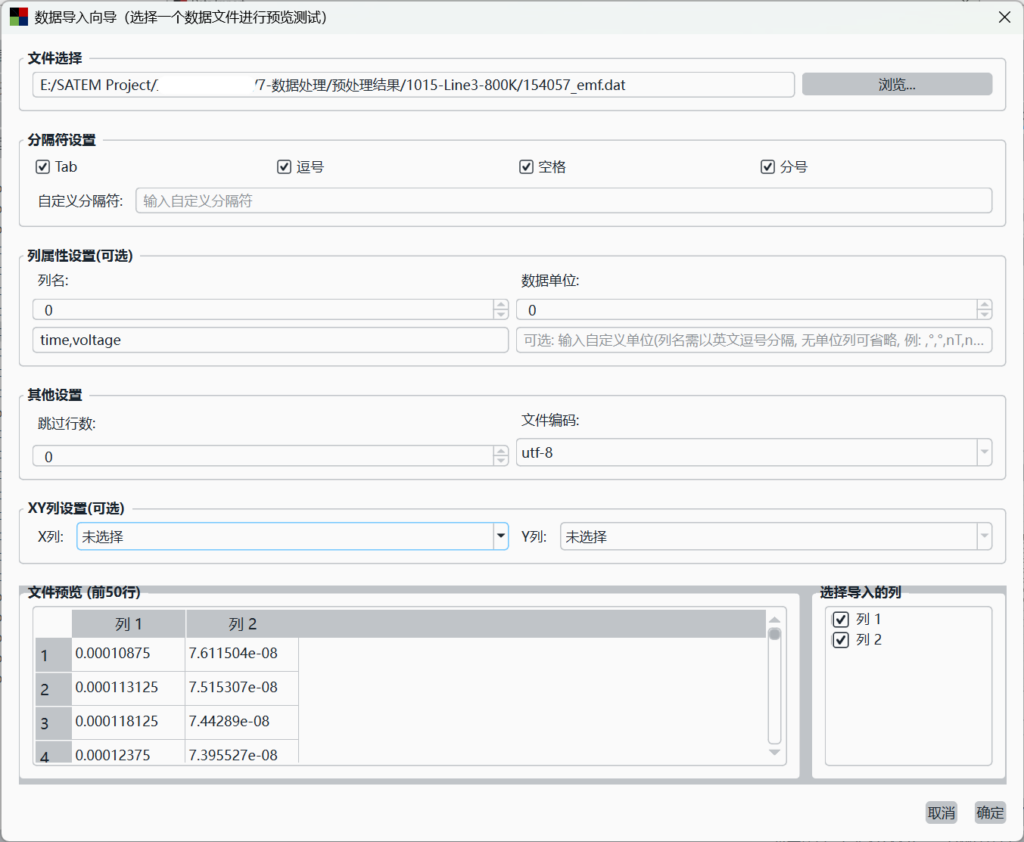Uncheck 列 2 in import columns list
The height and width of the screenshot is (842, 1024).
[x=841, y=640]
